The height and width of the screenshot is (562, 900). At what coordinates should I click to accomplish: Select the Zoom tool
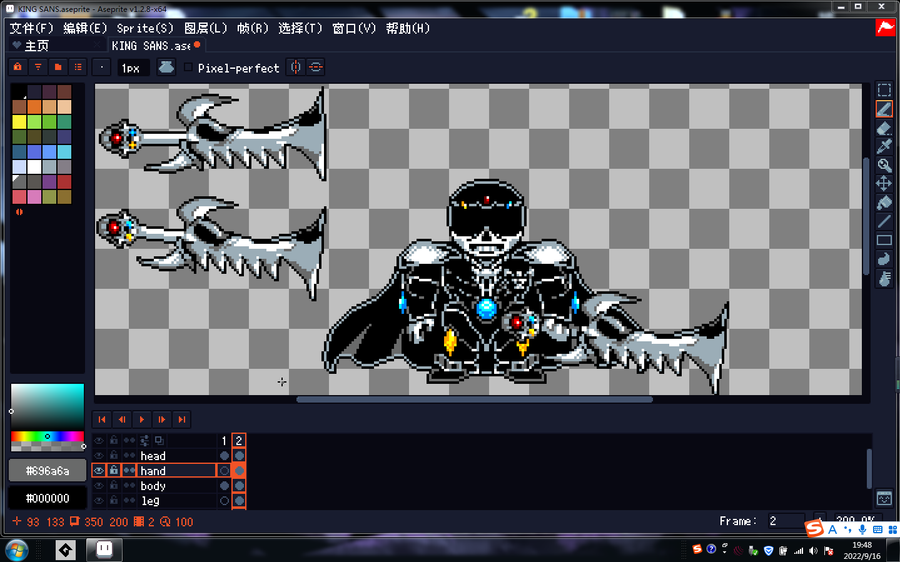pos(884,165)
